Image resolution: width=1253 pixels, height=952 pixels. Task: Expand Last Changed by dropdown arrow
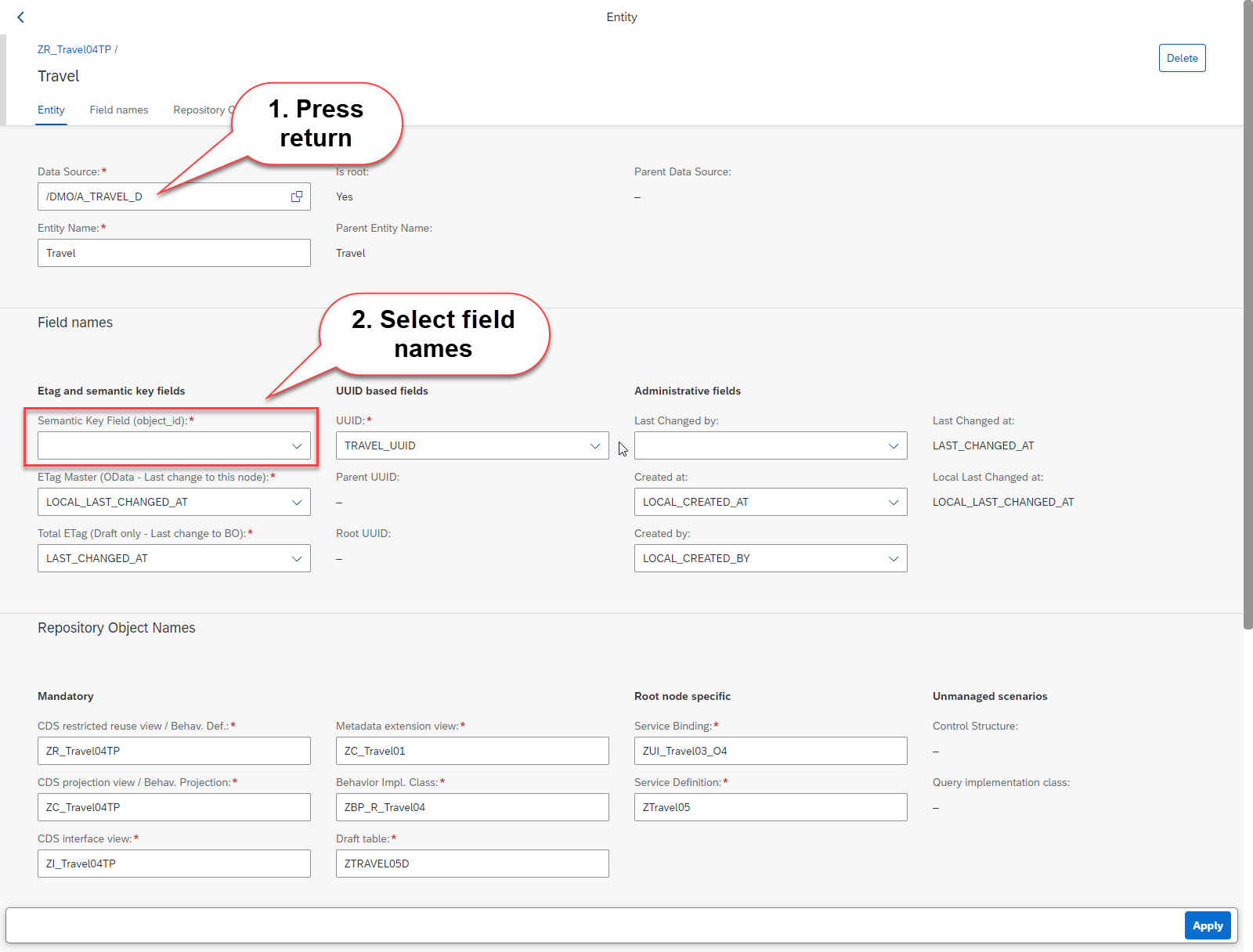894,445
